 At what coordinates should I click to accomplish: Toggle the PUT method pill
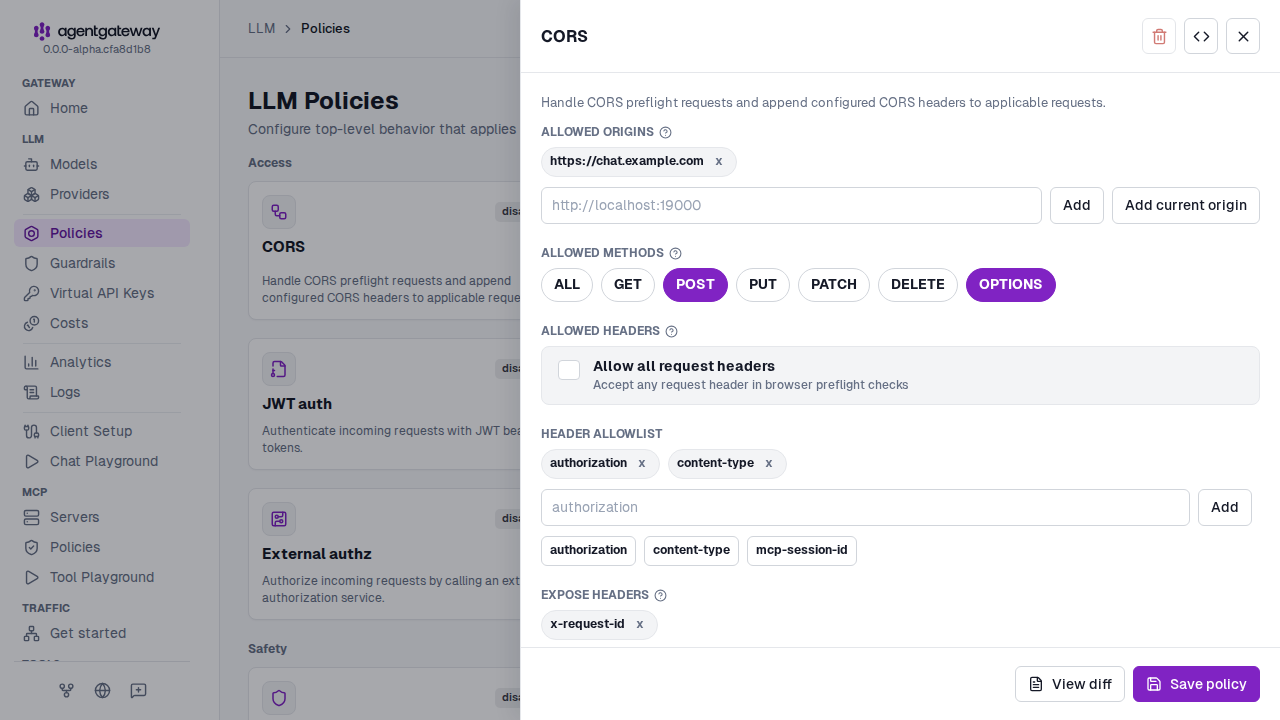[x=763, y=284]
